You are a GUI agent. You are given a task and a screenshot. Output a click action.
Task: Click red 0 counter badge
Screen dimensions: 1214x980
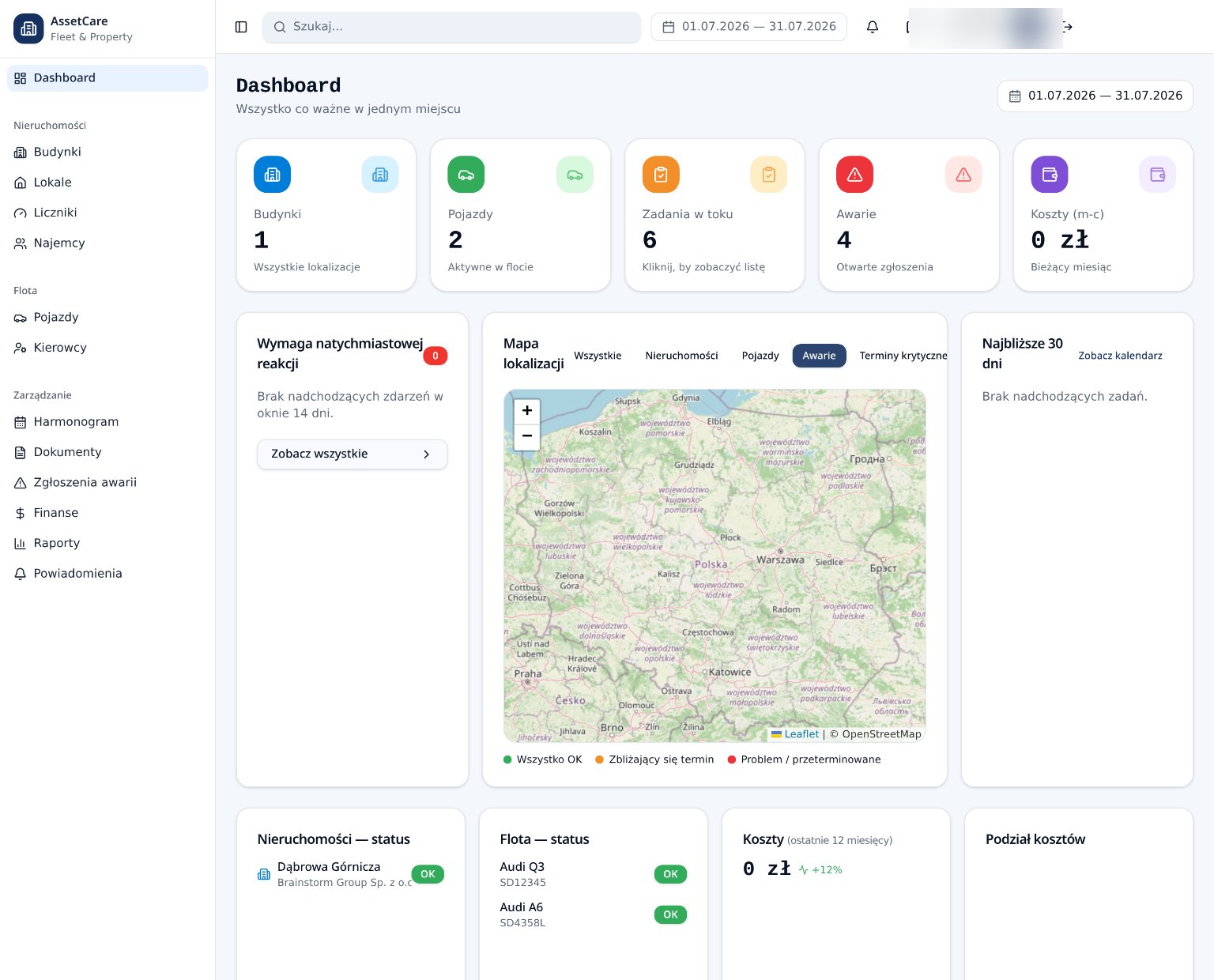point(435,356)
